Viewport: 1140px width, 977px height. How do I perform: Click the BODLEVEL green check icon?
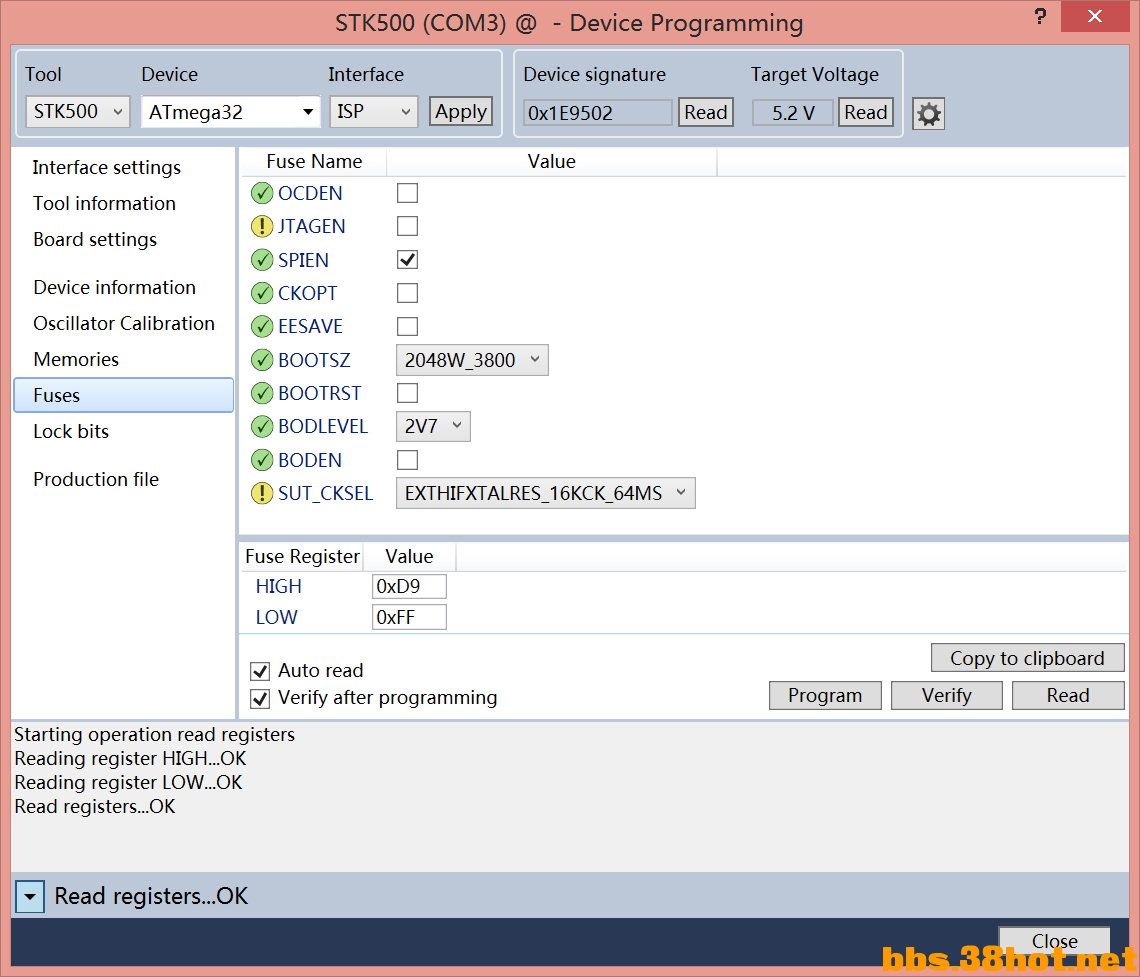[262, 427]
